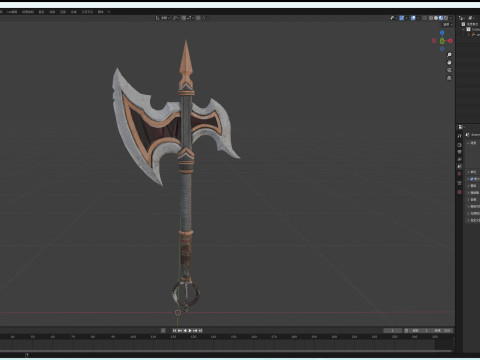This screenshot has width=480, height=360.
Task: Toggle snapping magnet button
Action: pos(184,18)
